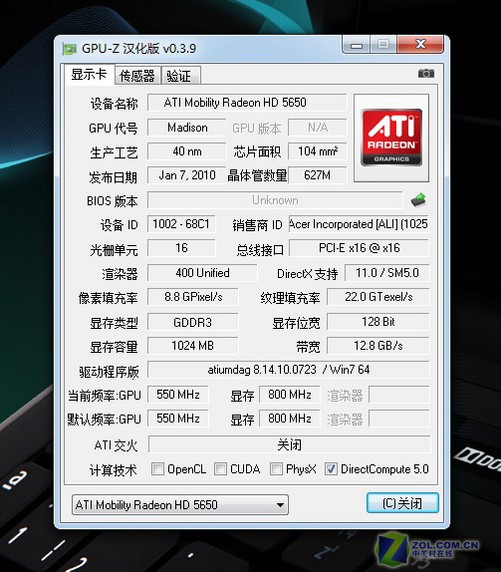Click the 总线接口 field PCI-E x16 @ x16

[359, 248]
